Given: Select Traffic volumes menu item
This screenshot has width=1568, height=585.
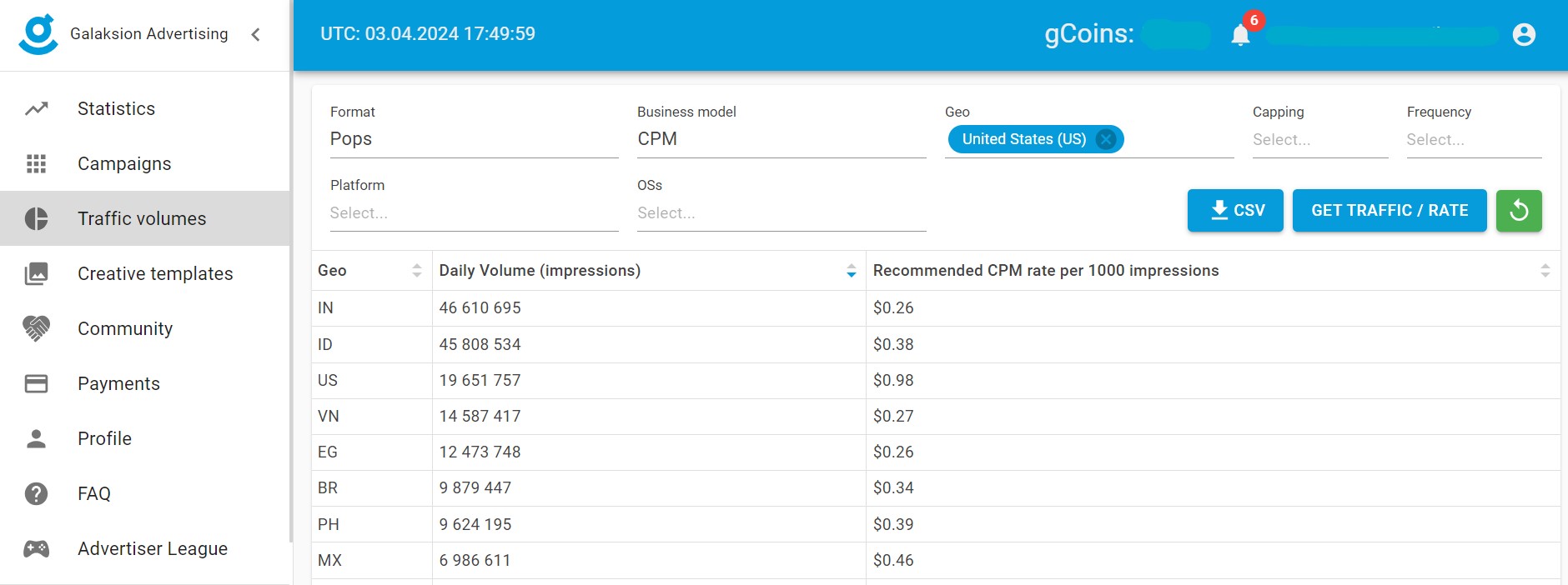Looking at the screenshot, I should [145, 218].
